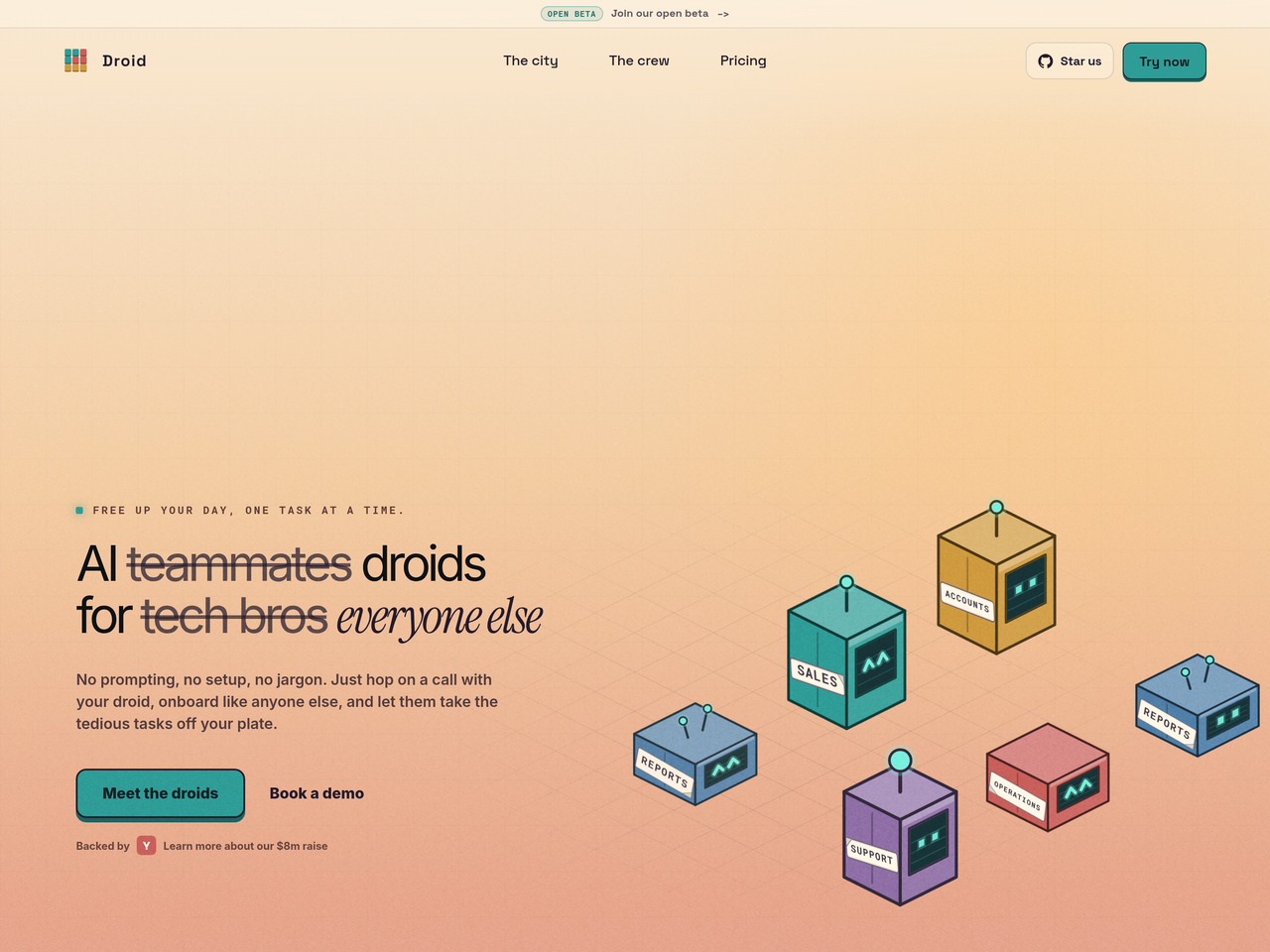This screenshot has height=952, width=1270.
Task: Follow the Join our open beta link
Action: (660, 14)
